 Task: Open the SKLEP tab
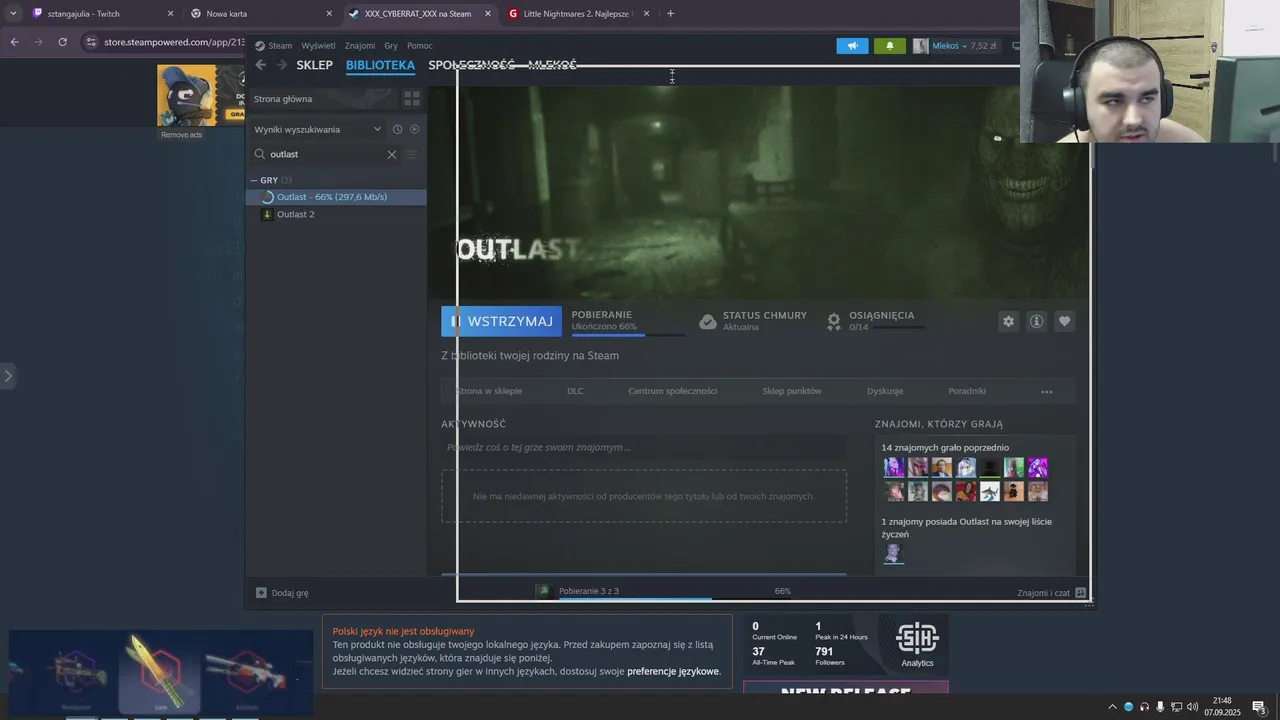click(x=315, y=65)
